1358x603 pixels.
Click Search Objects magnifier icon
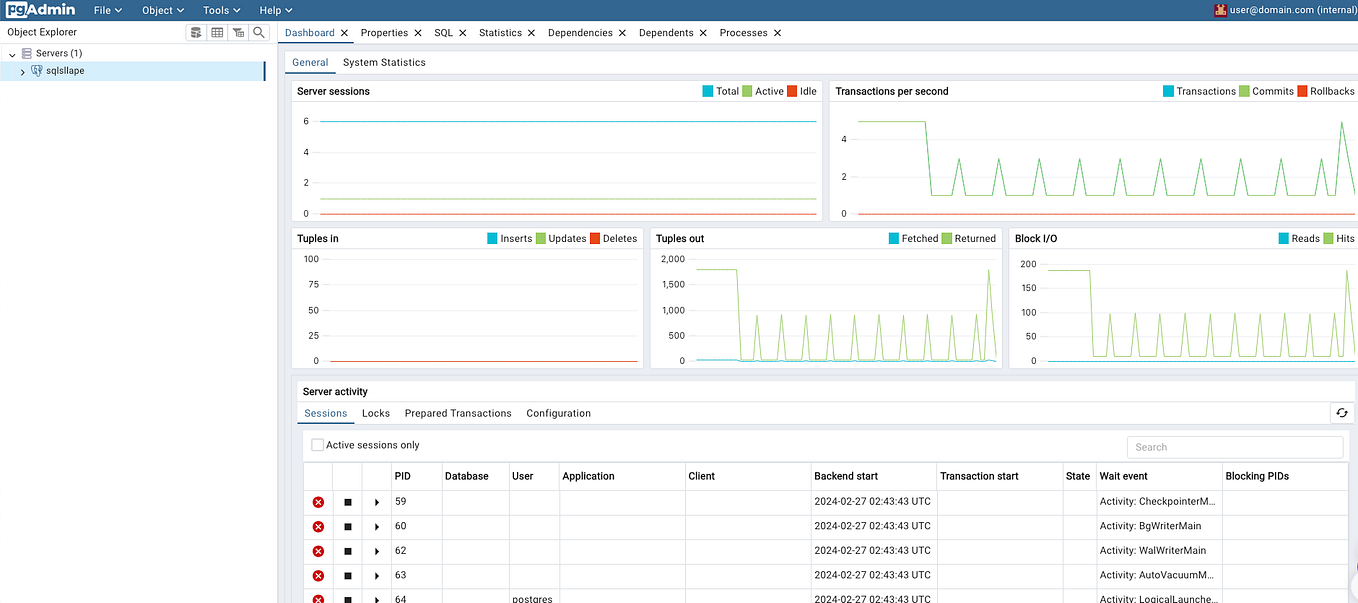259,32
